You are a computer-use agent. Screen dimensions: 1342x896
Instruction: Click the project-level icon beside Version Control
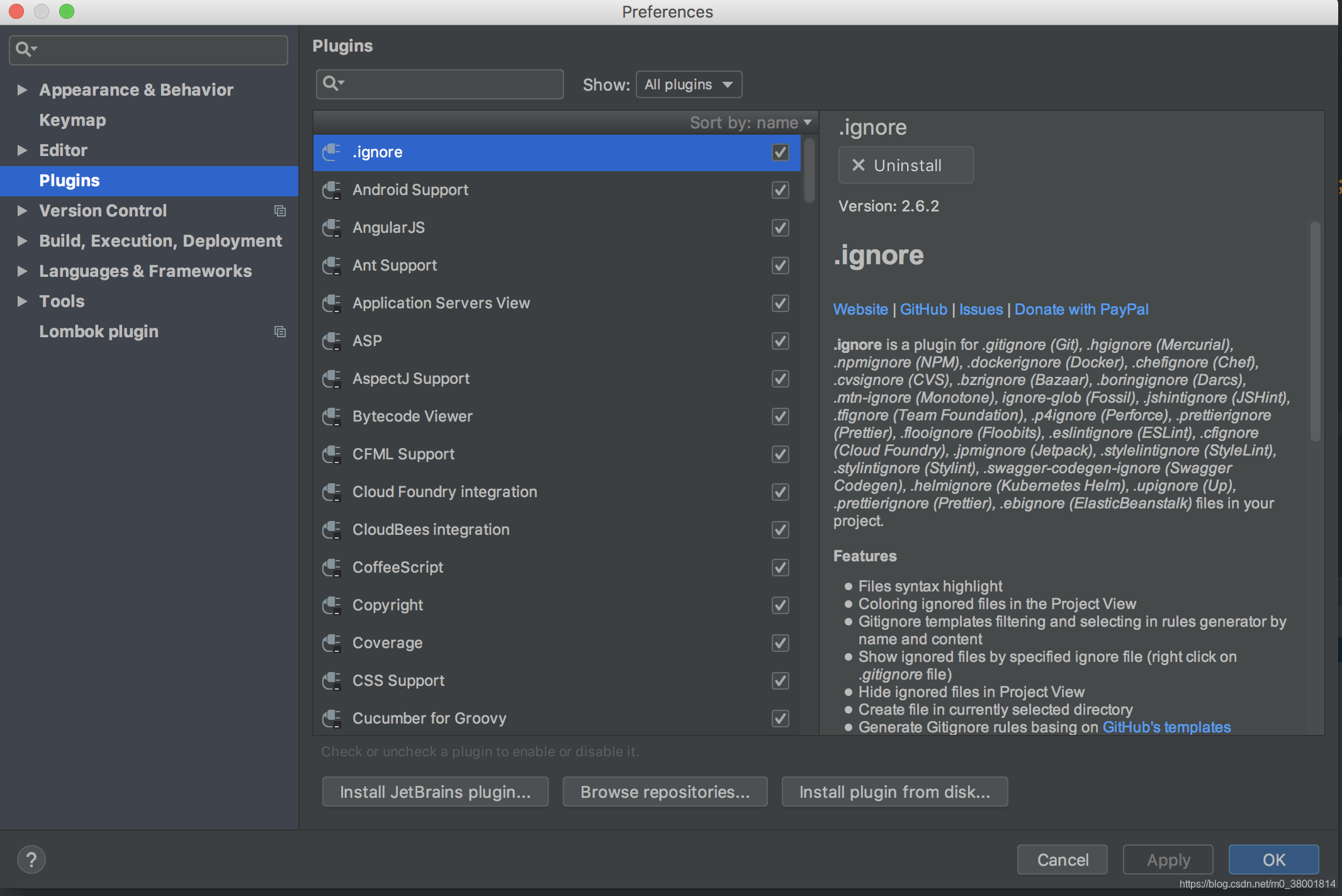280,211
